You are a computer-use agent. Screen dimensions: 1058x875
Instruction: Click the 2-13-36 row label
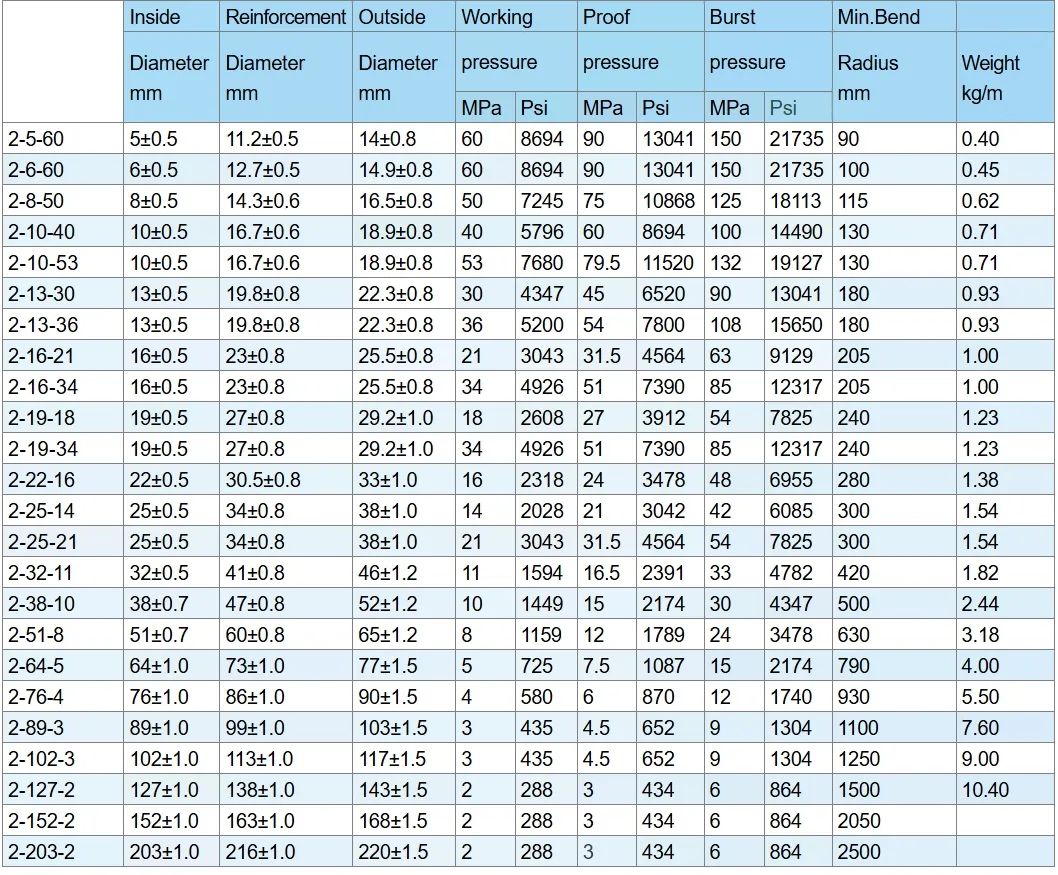pyautogui.click(x=41, y=325)
